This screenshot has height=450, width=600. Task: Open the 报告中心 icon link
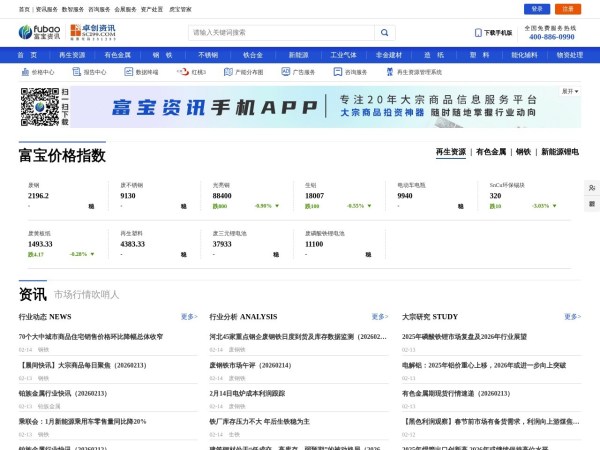[90, 73]
